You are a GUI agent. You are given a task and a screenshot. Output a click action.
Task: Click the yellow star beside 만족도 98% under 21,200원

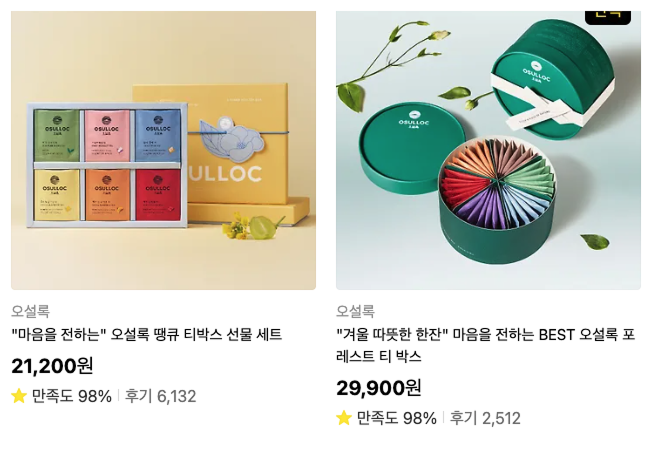coord(19,396)
